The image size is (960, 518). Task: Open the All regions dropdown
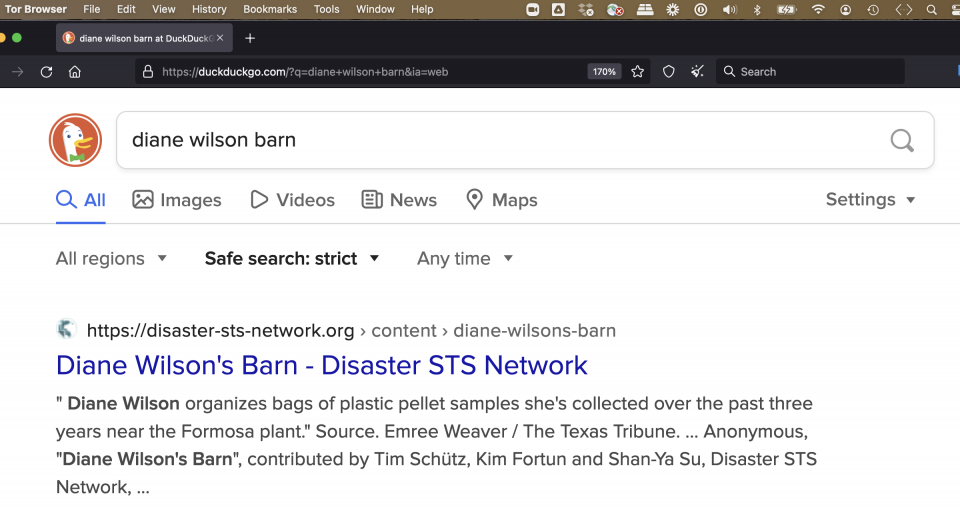point(111,258)
